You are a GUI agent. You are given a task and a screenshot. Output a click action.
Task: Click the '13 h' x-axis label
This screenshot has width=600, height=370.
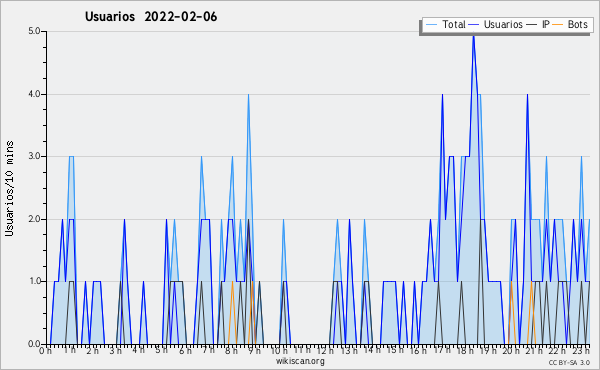349,351
